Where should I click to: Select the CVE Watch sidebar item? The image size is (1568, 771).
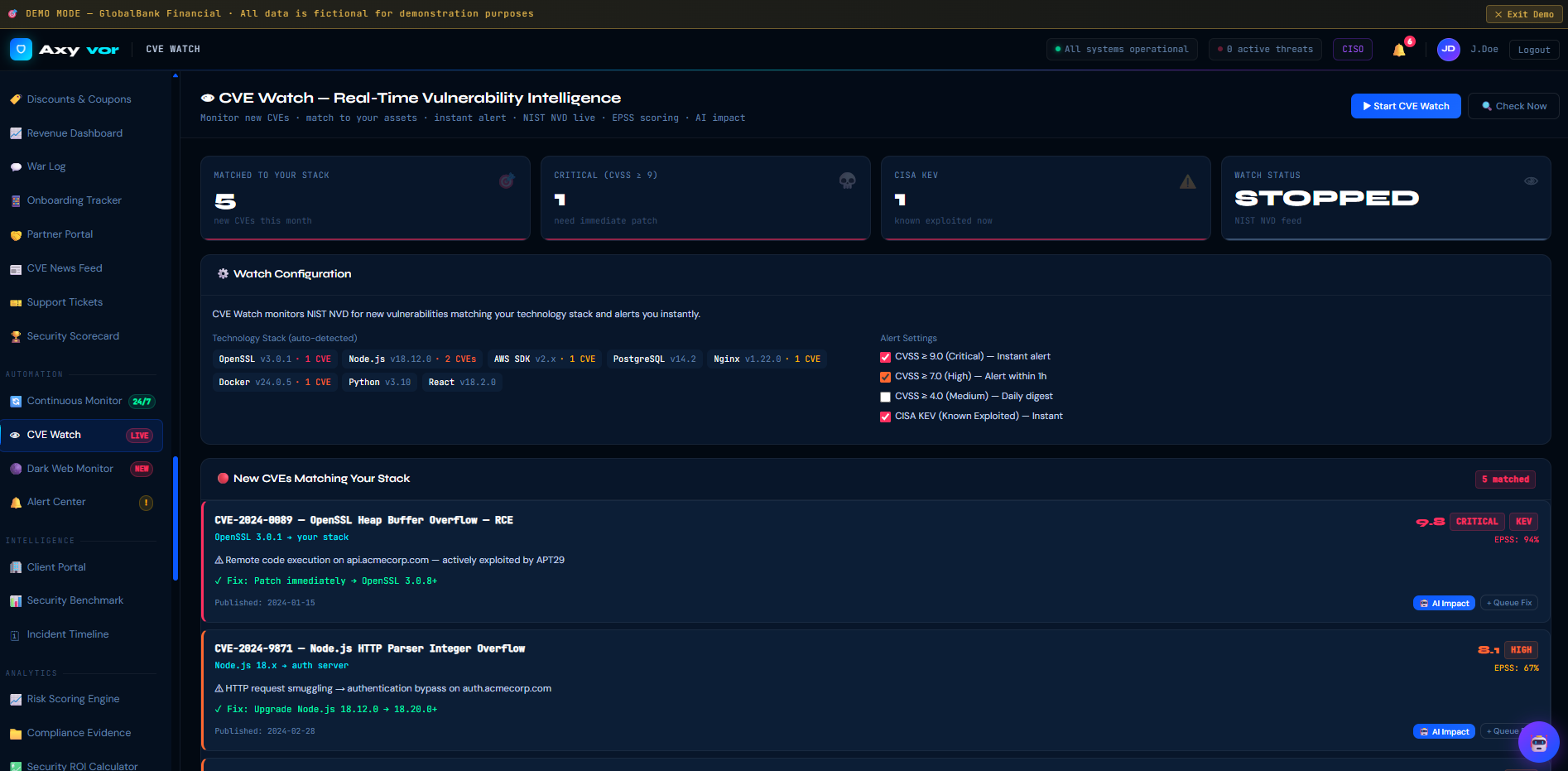pos(81,435)
